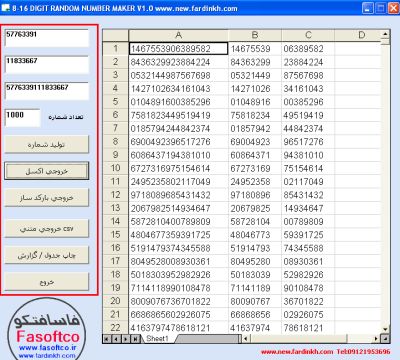Select cell containing 96517276
Screen dimensions: 400x360
pyautogui.click(x=308, y=142)
